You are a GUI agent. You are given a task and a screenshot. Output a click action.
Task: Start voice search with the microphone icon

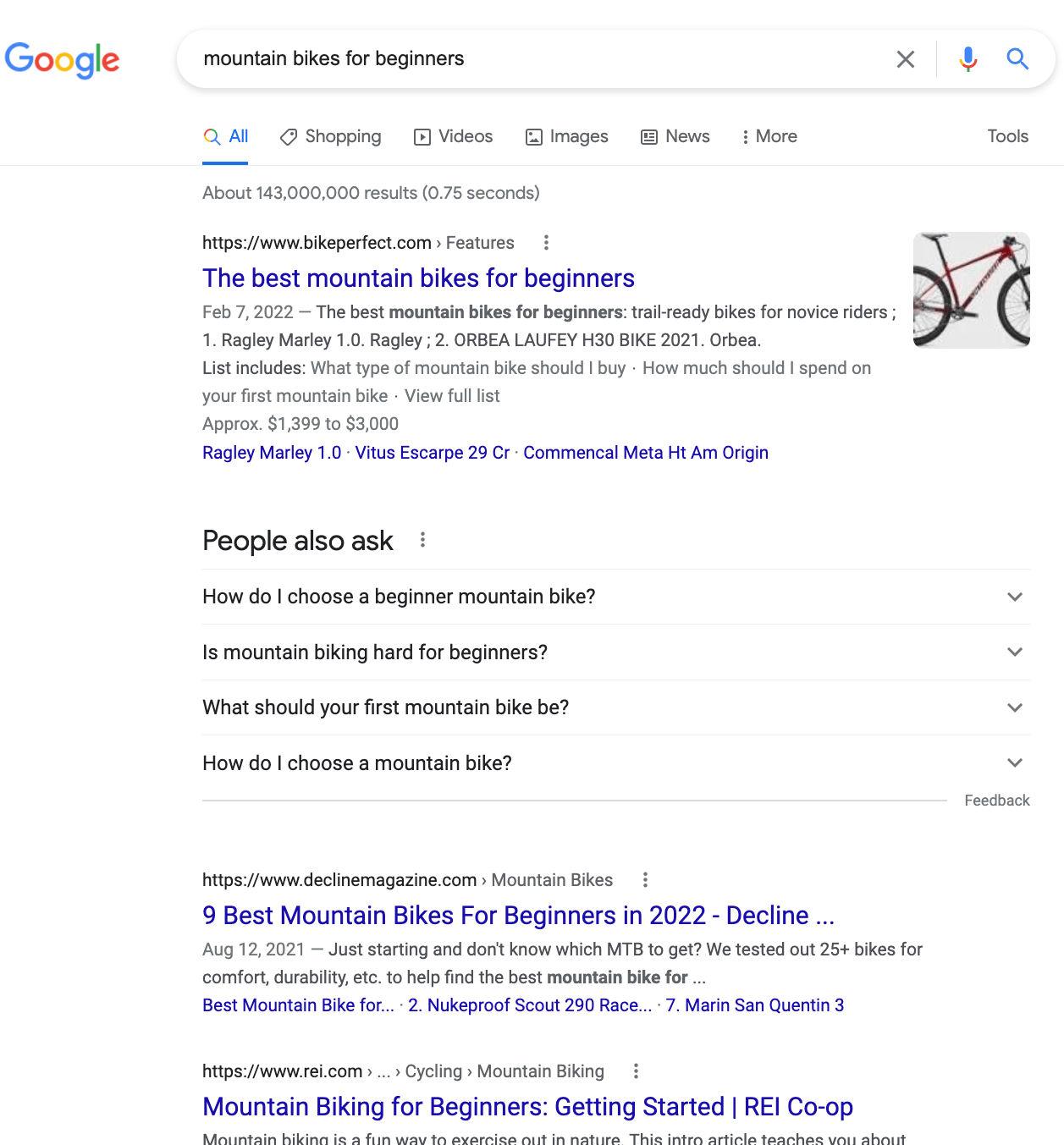[x=968, y=59]
